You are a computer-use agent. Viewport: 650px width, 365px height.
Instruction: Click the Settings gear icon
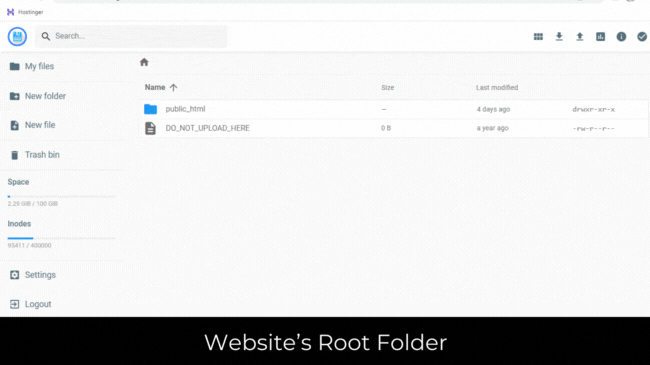pyautogui.click(x=15, y=275)
